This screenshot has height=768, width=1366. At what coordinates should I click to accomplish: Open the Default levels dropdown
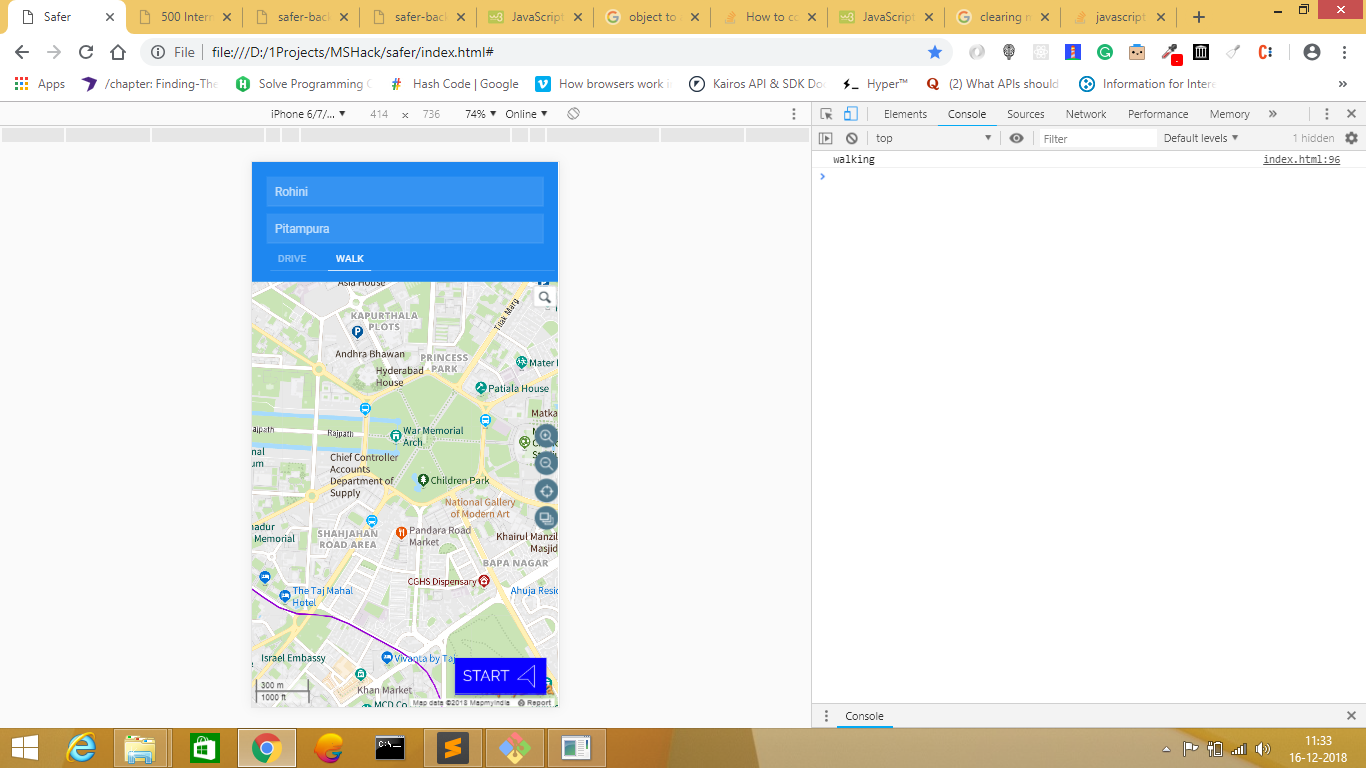coord(1201,139)
